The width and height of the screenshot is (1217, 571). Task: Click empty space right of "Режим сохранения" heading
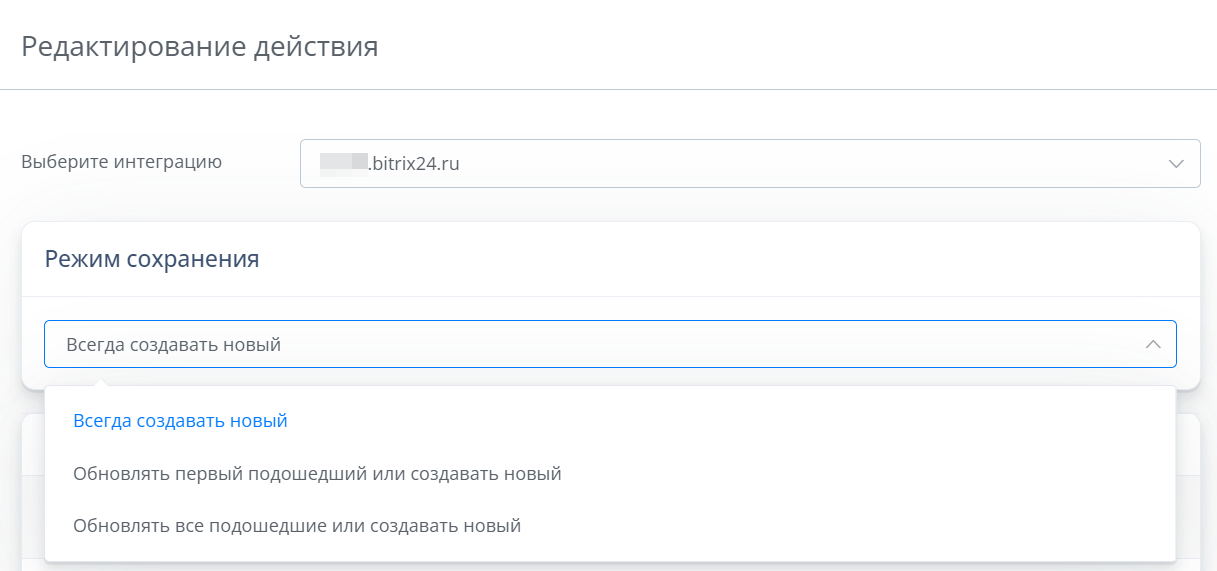point(700,259)
